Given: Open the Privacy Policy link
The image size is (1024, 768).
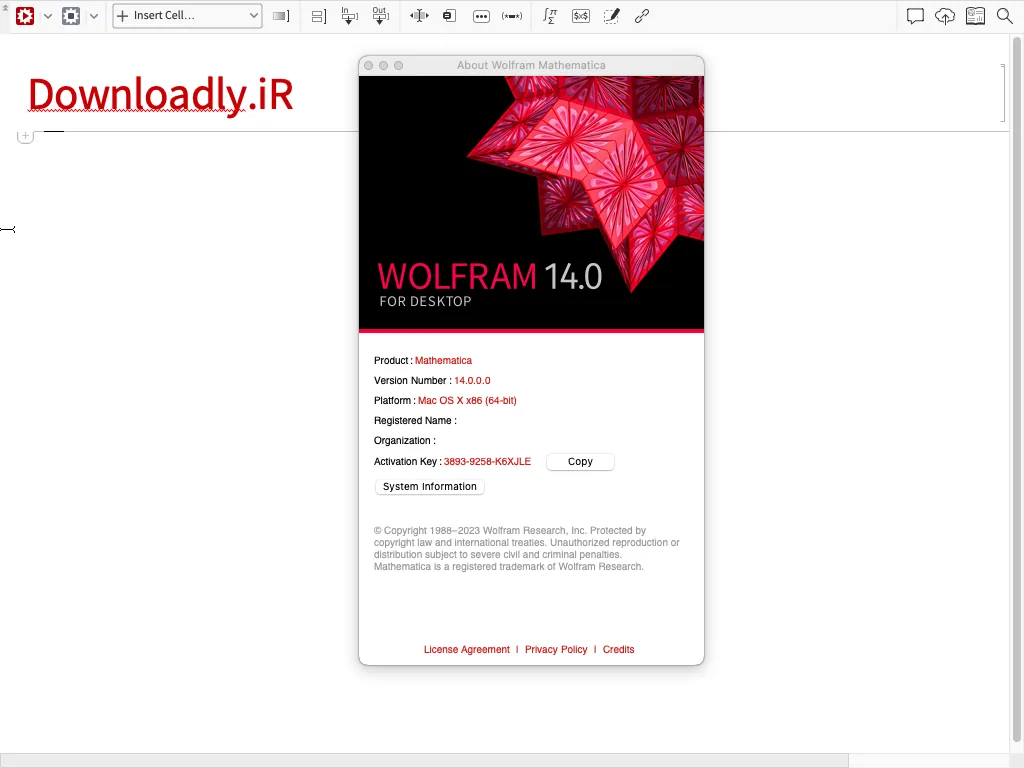Looking at the screenshot, I should (x=556, y=649).
